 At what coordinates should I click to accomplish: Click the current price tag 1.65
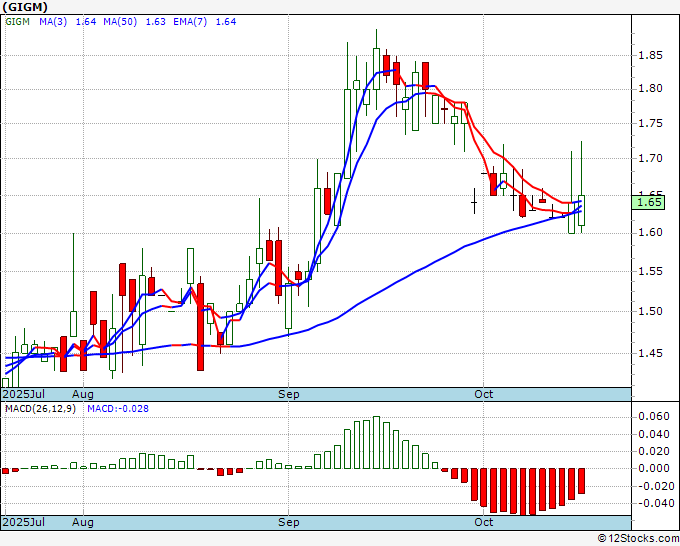click(648, 202)
